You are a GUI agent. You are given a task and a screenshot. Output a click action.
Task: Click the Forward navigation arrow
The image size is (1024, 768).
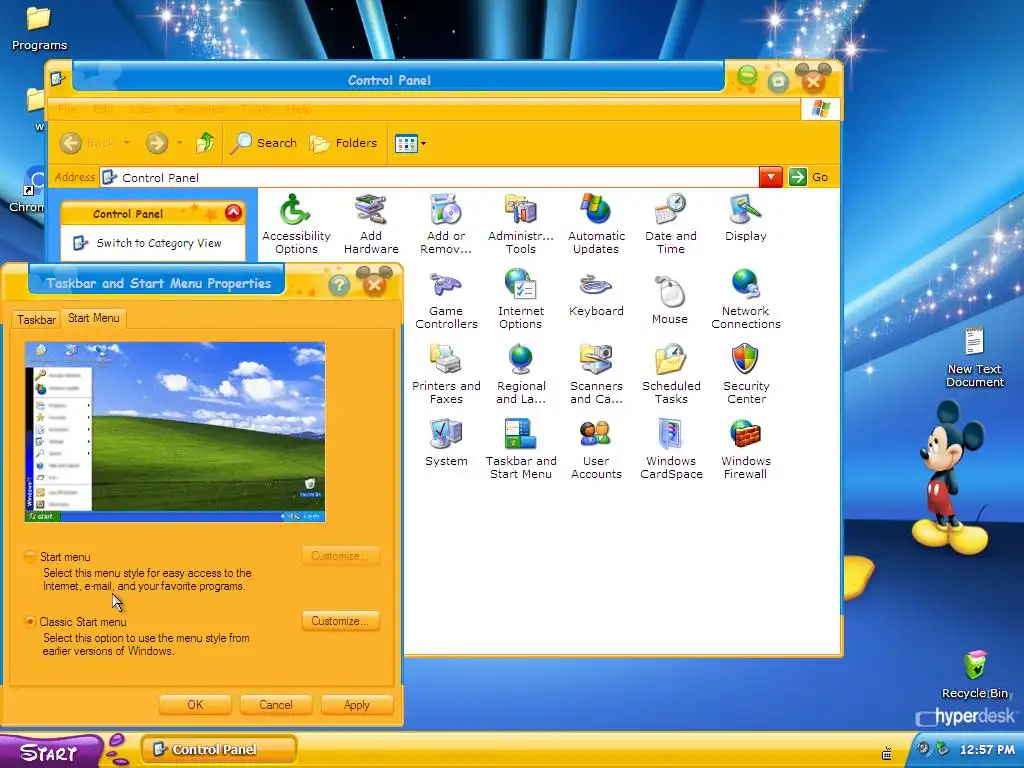tap(157, 142)
